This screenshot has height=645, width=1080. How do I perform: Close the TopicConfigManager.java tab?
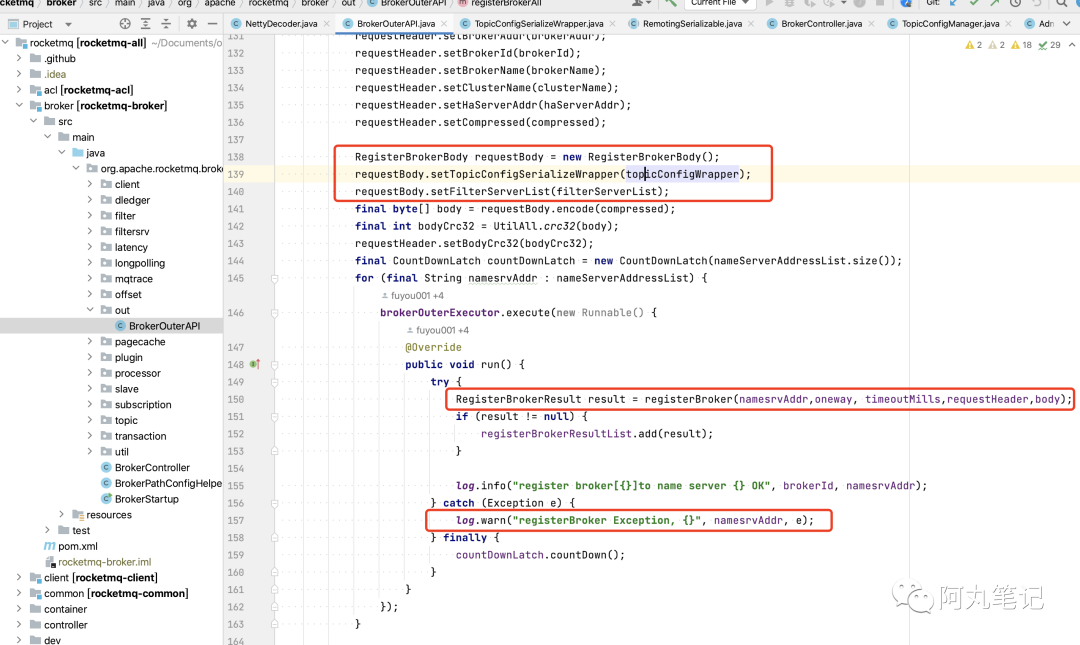1008,23
